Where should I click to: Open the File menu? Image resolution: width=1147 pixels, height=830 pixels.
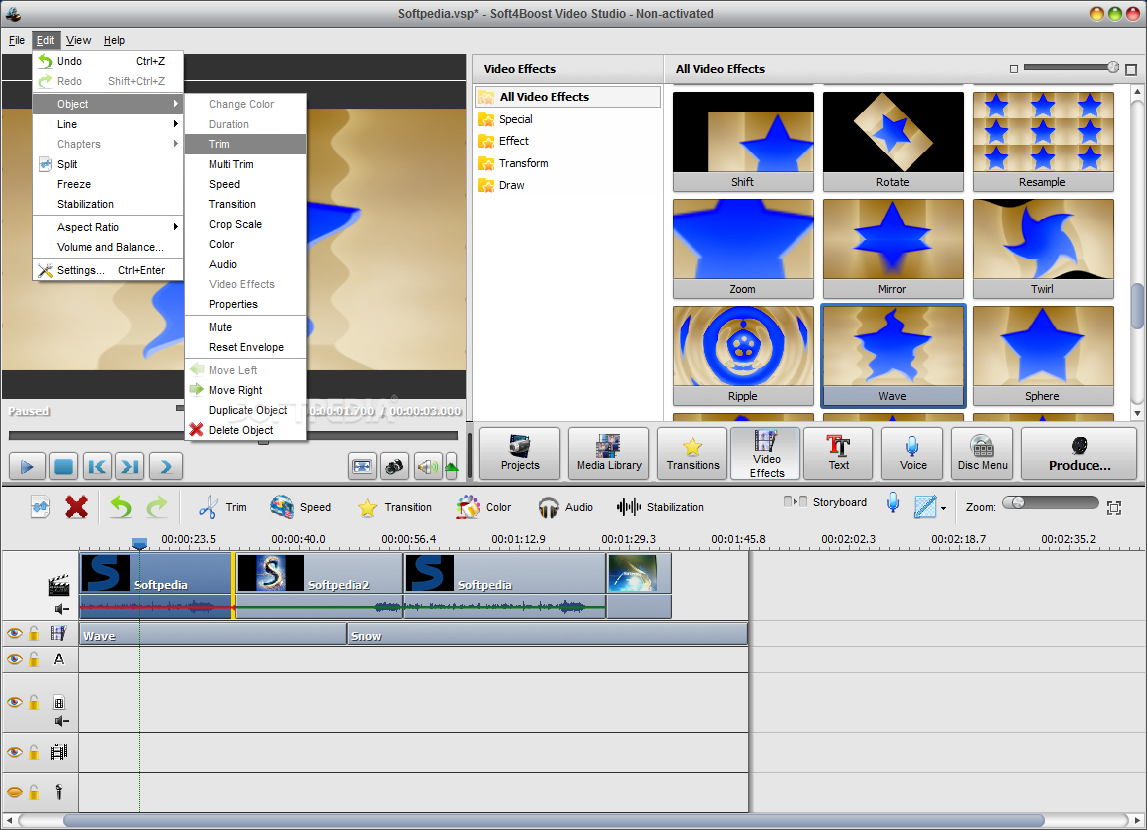(x=17, y=40)
